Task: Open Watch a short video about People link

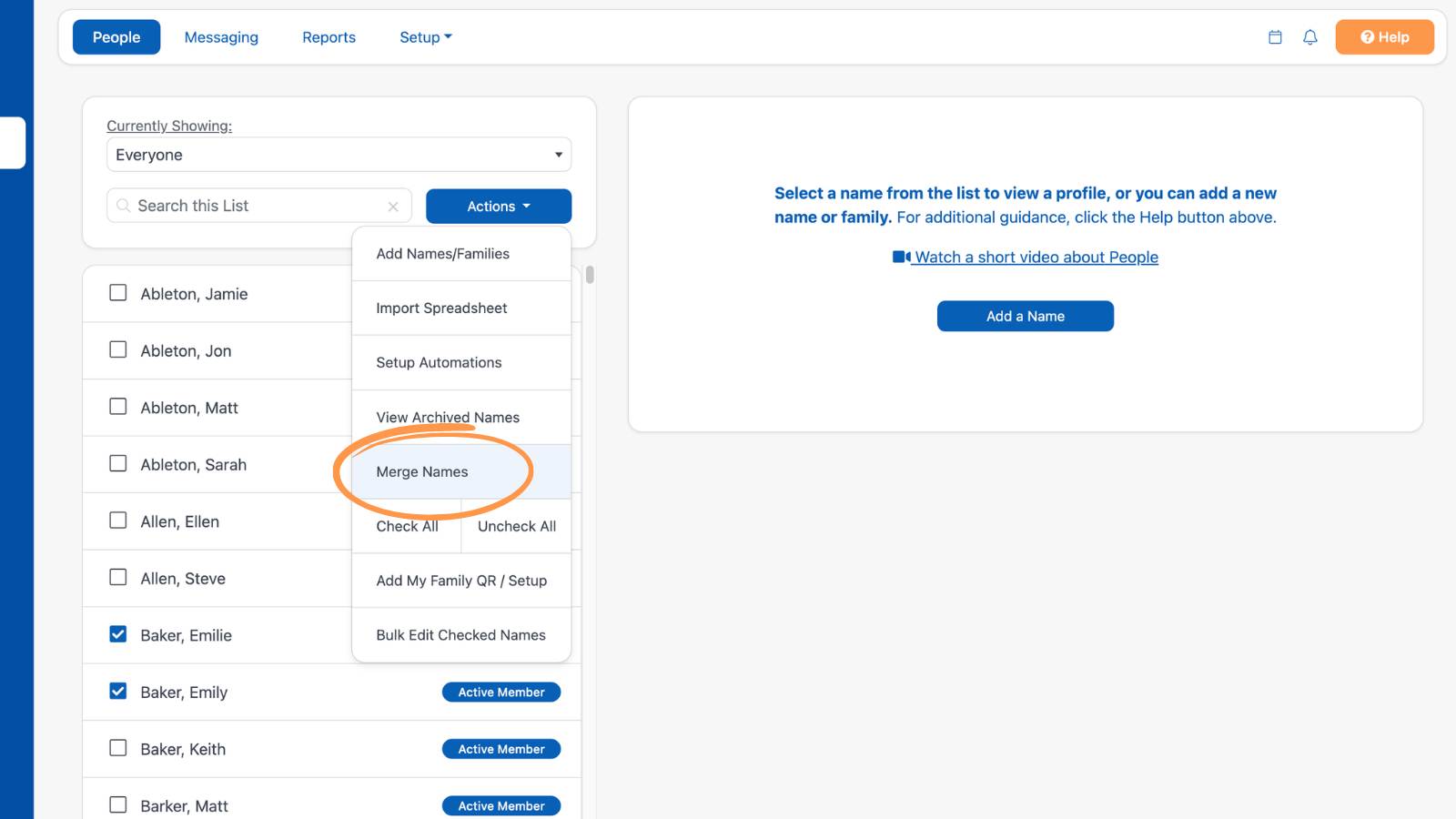Action: pos(1036,258)
